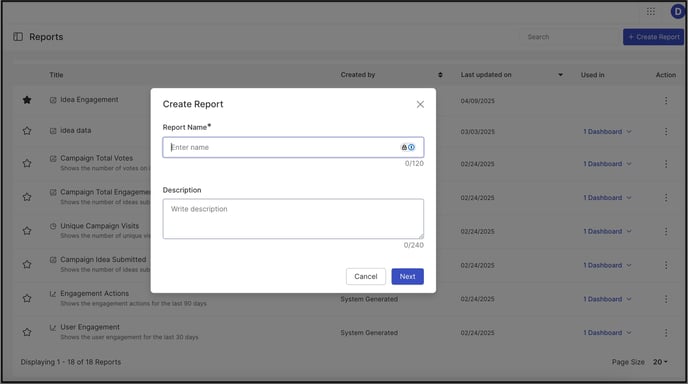Open actions menu for User Engagement row

[x=666, y=333]
